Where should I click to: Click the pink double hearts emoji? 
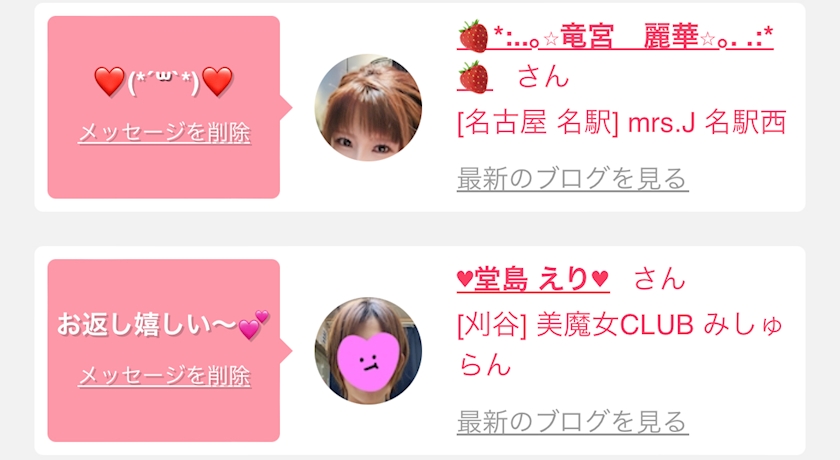pyautogui.click(x=253, y=325)
